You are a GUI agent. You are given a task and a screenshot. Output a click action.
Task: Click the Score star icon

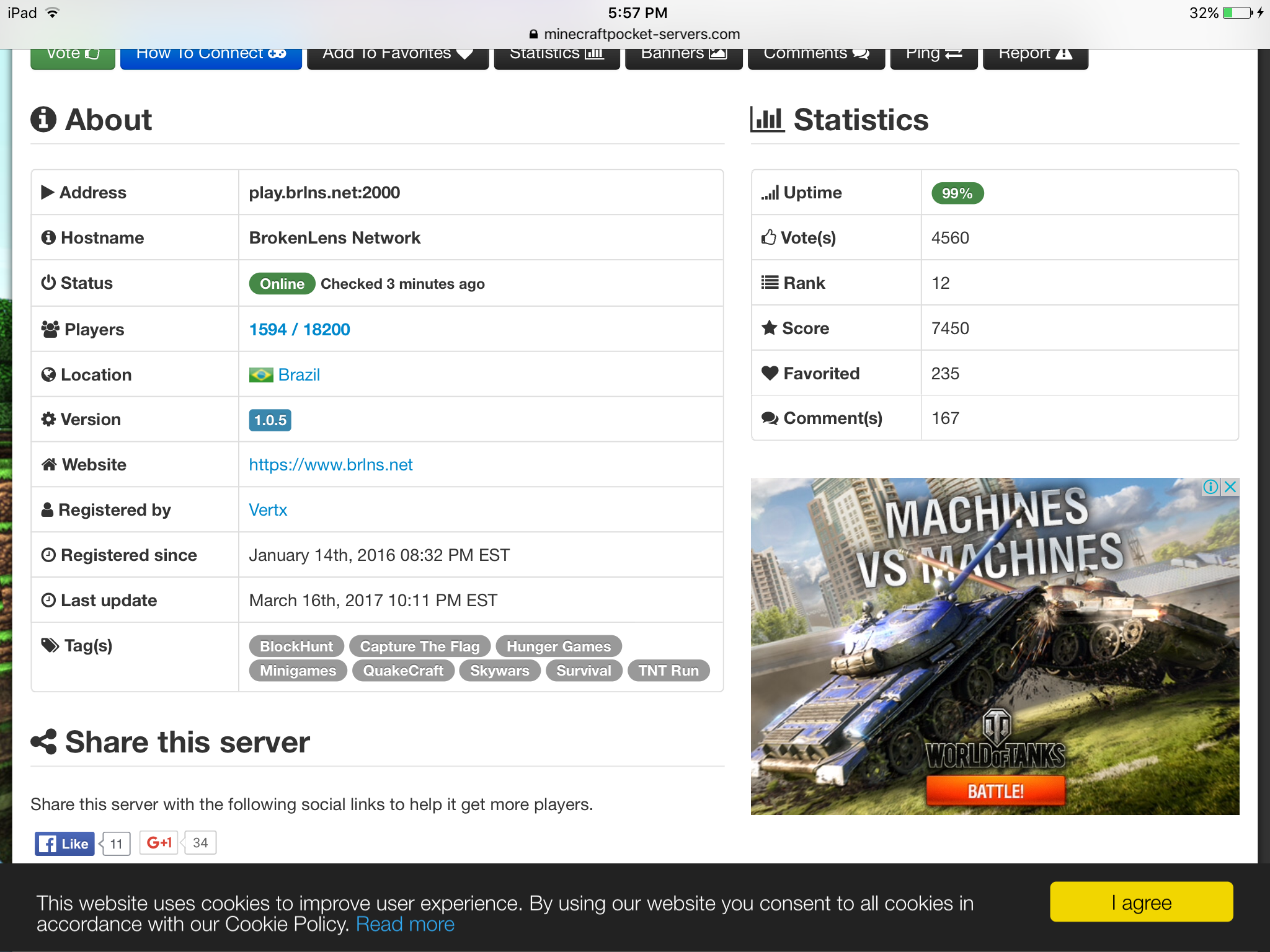pos(770,327)
